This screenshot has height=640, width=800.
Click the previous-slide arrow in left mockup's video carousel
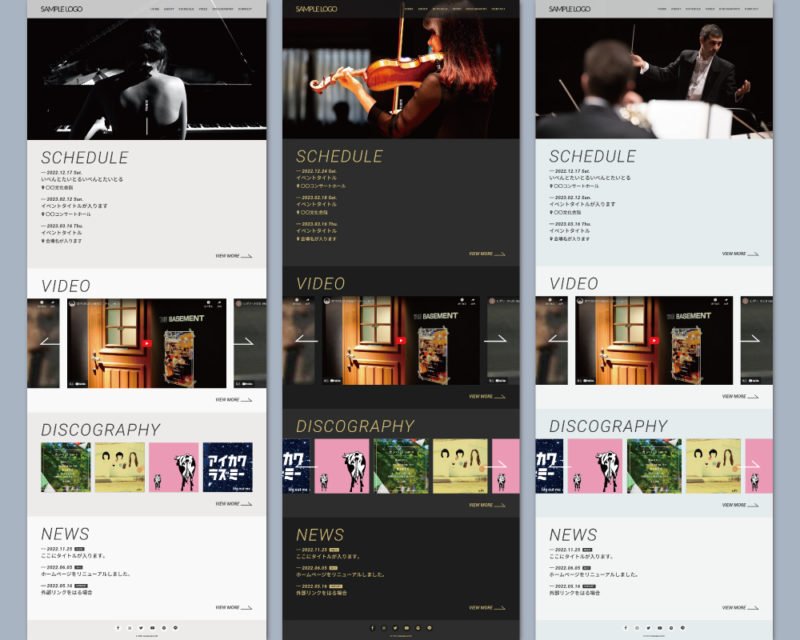click(50, 343)
